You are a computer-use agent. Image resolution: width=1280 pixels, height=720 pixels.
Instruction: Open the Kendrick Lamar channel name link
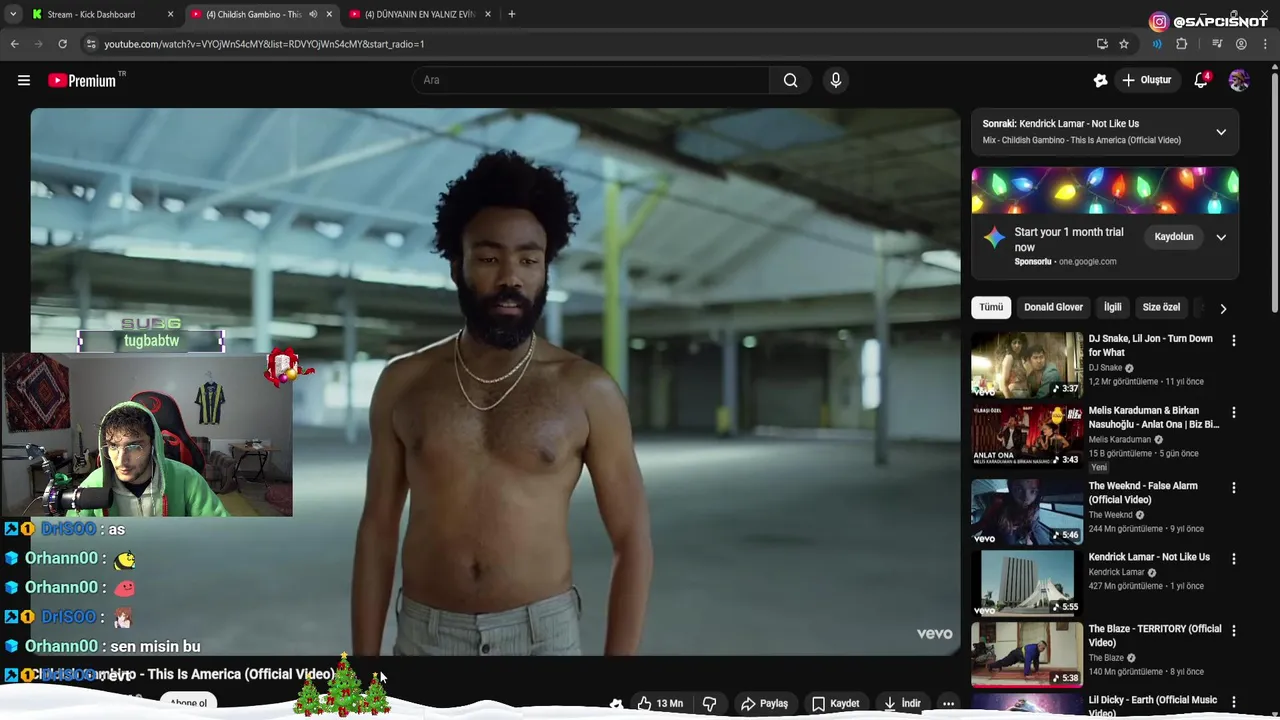[1116, 572]
